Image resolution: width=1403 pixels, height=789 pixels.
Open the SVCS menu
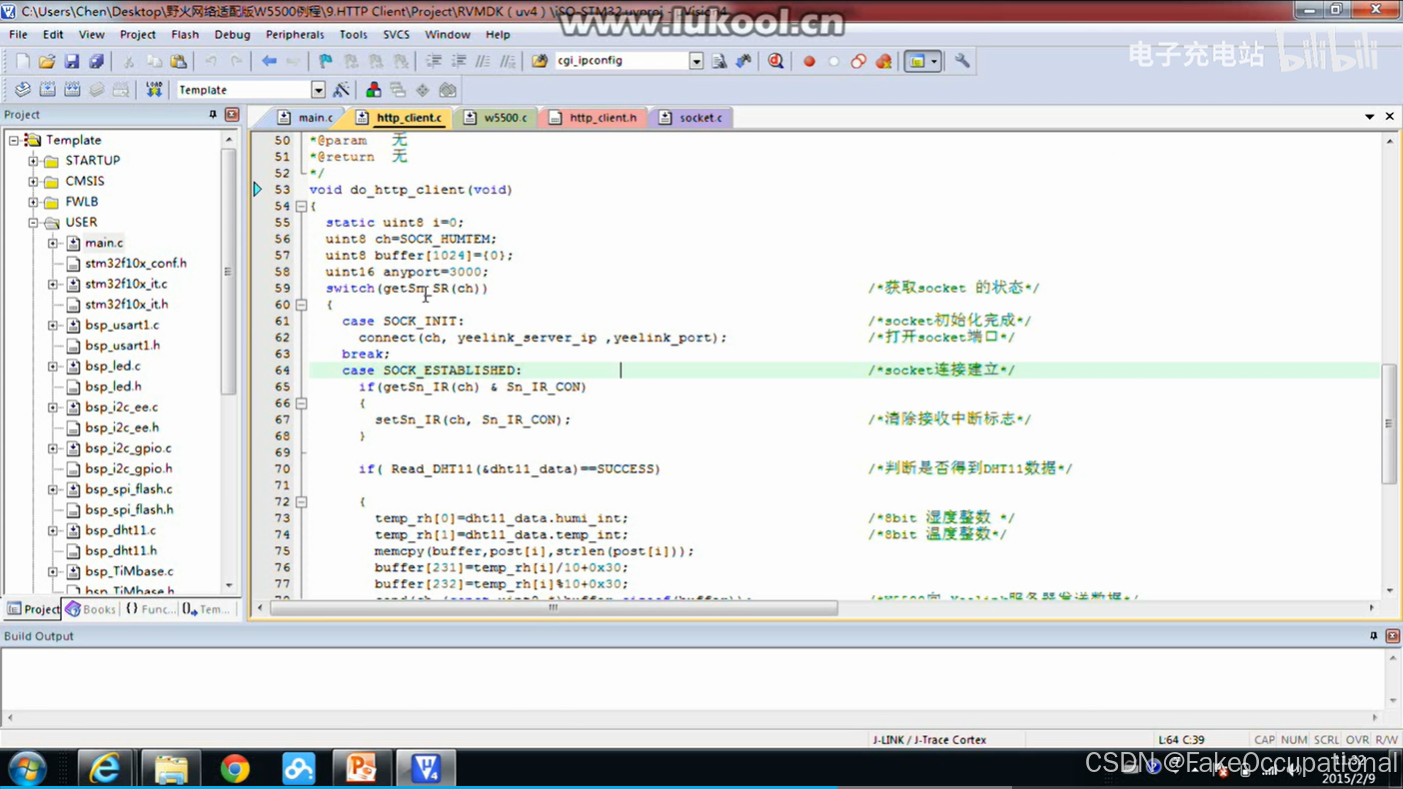tap(396, 34)
